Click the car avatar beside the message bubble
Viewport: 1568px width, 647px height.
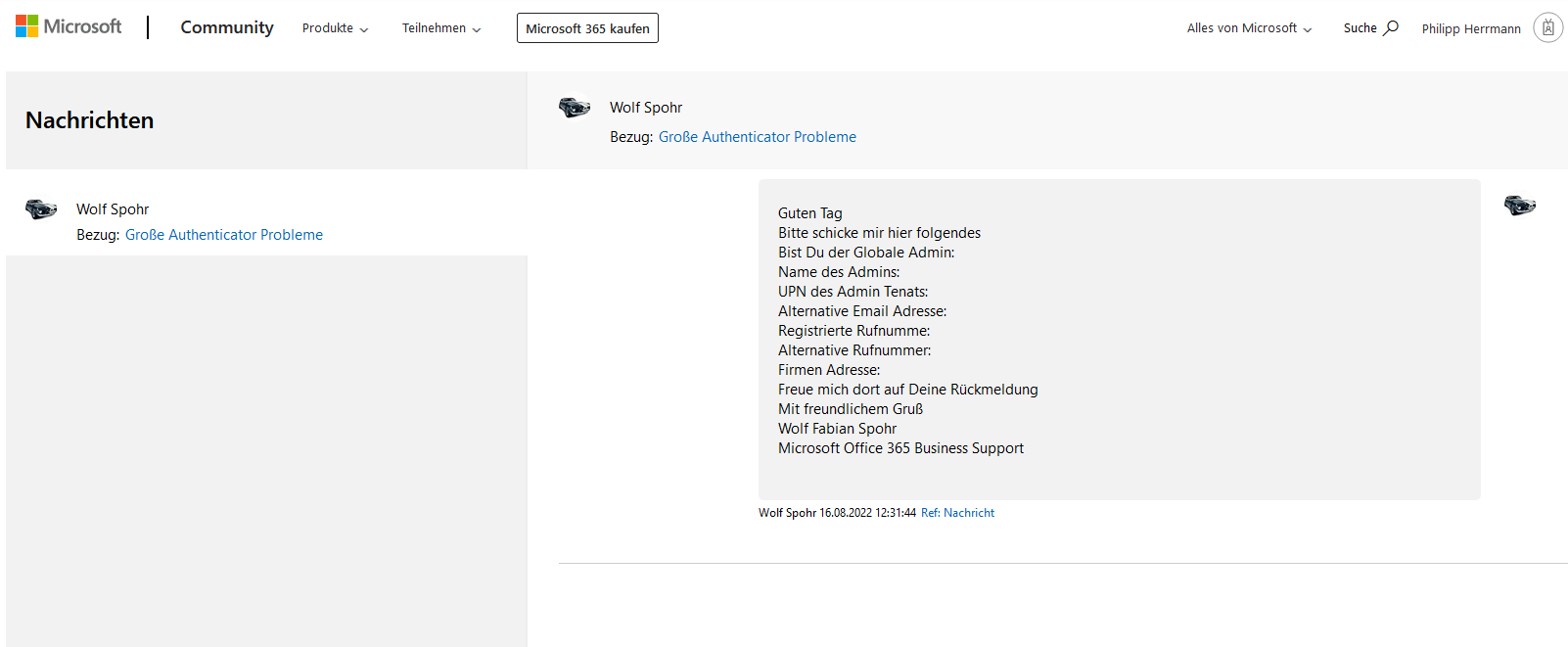1520,205
